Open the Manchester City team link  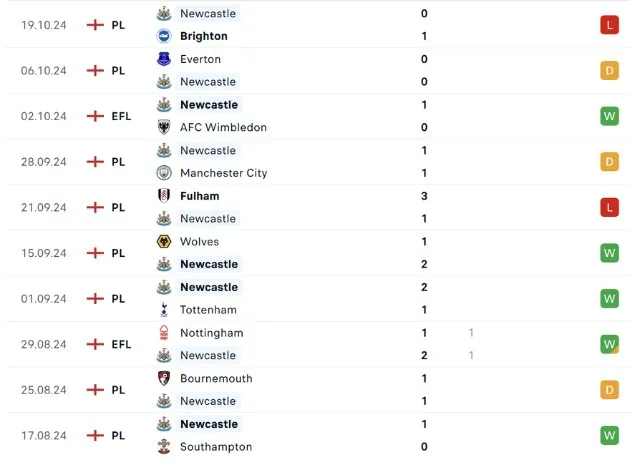[x=223, y=173]
